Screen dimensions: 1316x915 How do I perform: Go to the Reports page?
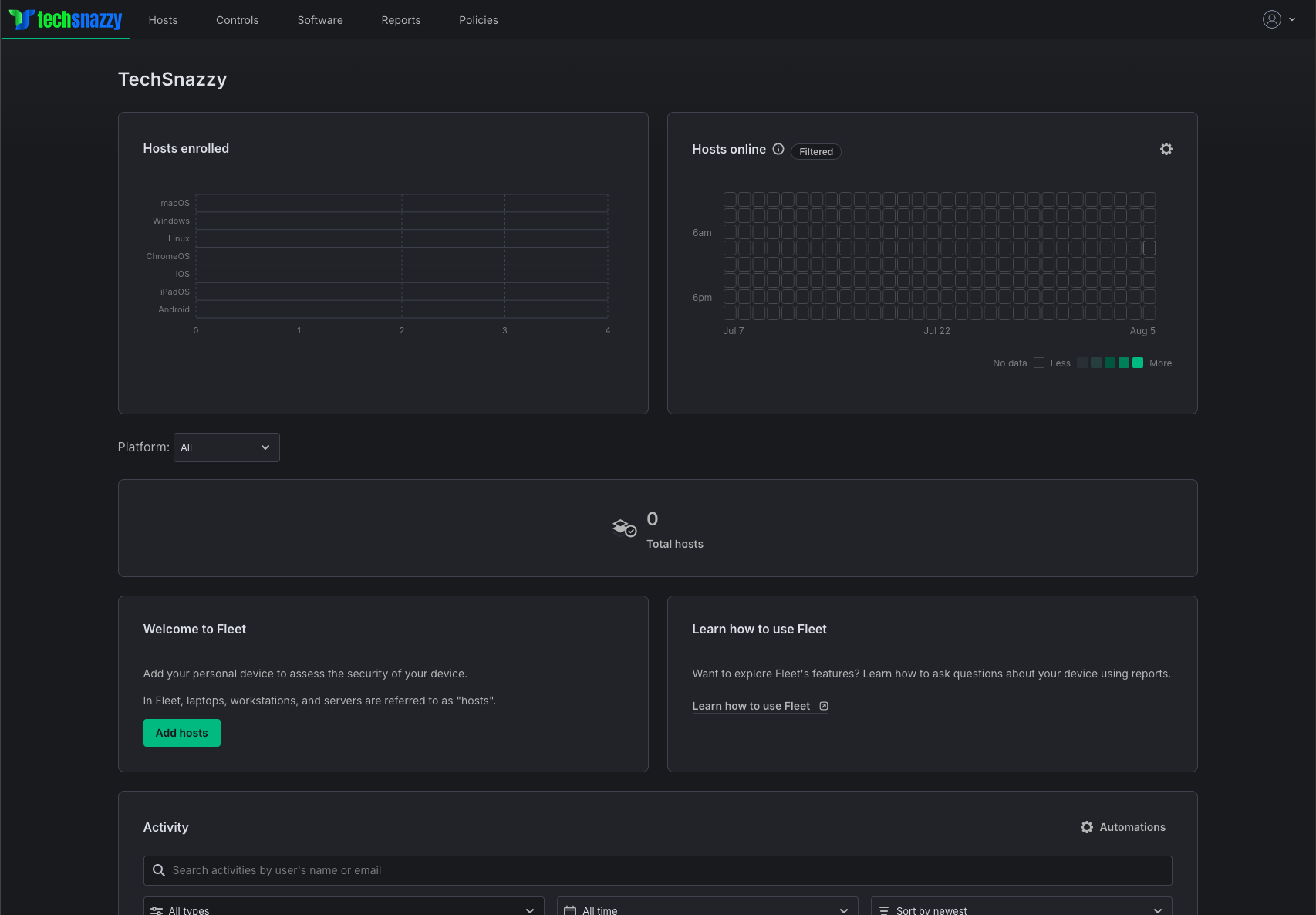tap(401, 20)
